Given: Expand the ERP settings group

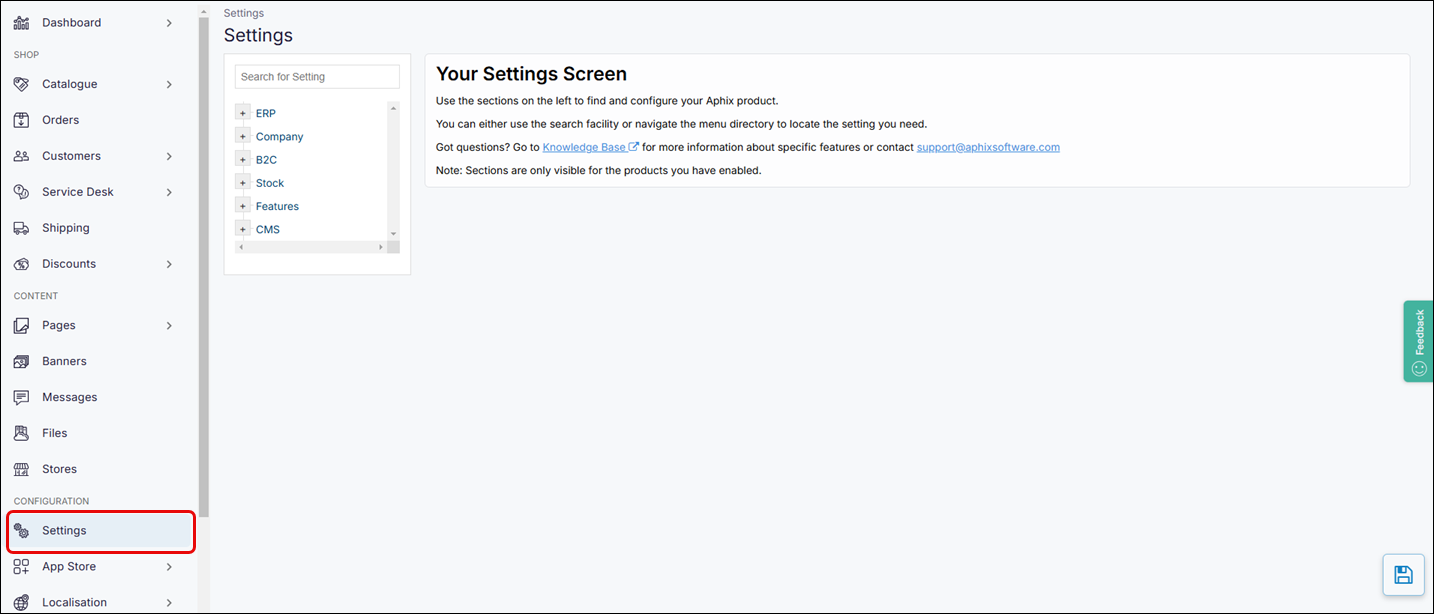Looking at the screenshot, I should 242,112.
